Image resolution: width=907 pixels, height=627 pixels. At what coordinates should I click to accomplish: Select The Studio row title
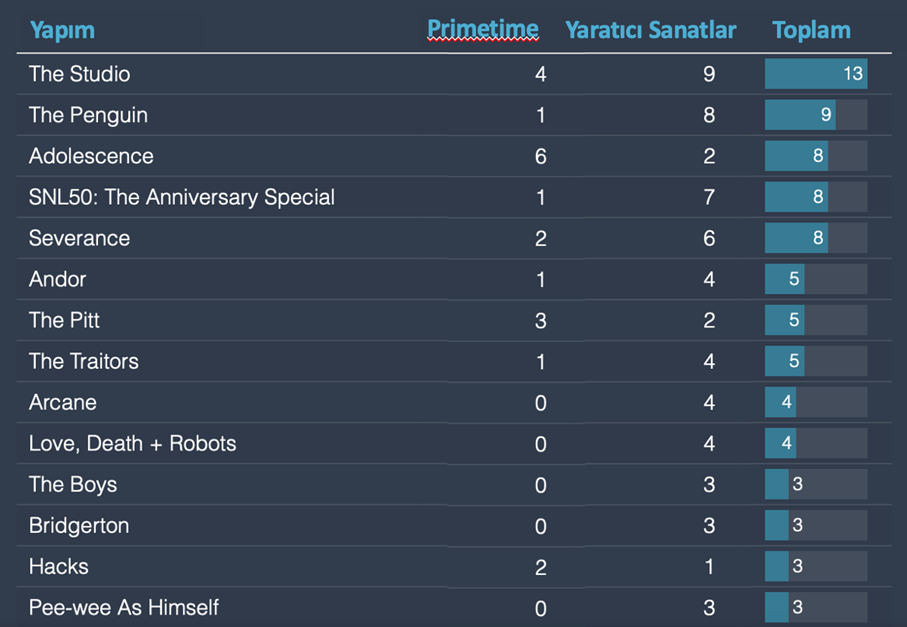(80, 74)
